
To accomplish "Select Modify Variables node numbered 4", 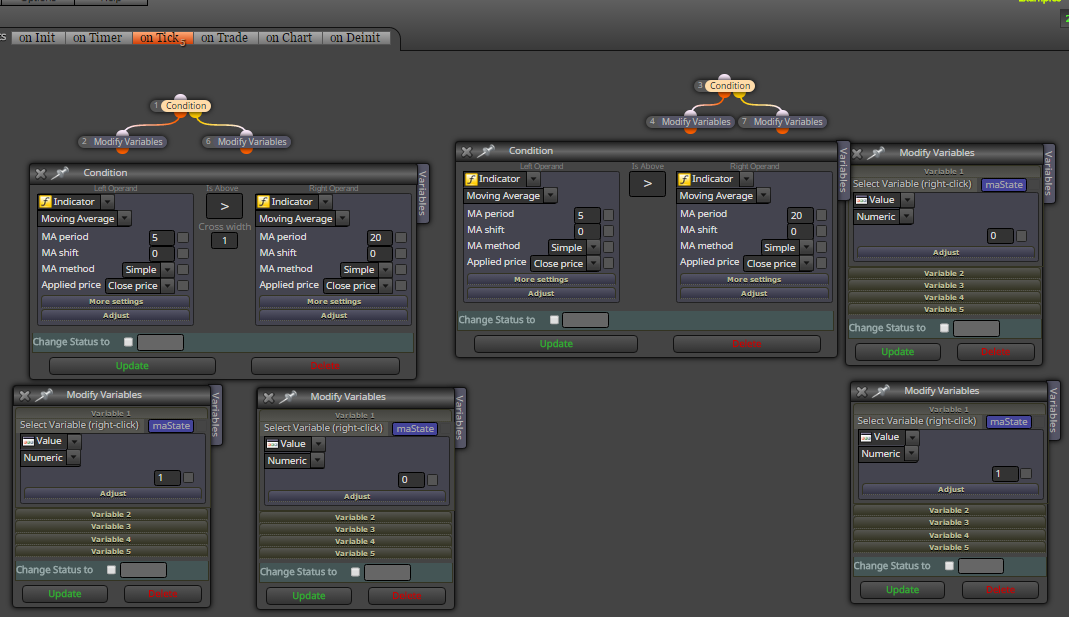I will point(695,122).
